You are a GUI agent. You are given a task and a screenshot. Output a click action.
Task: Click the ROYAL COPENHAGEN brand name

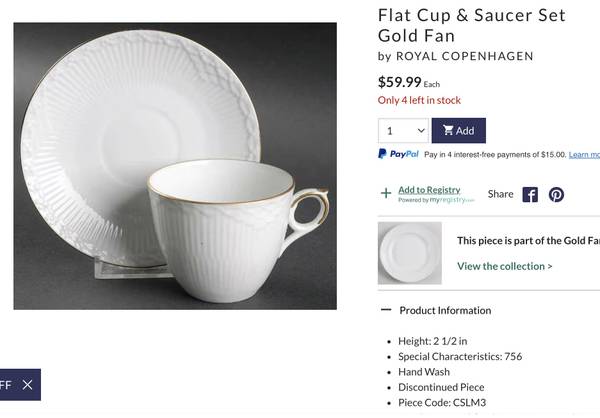coord(464,56)
